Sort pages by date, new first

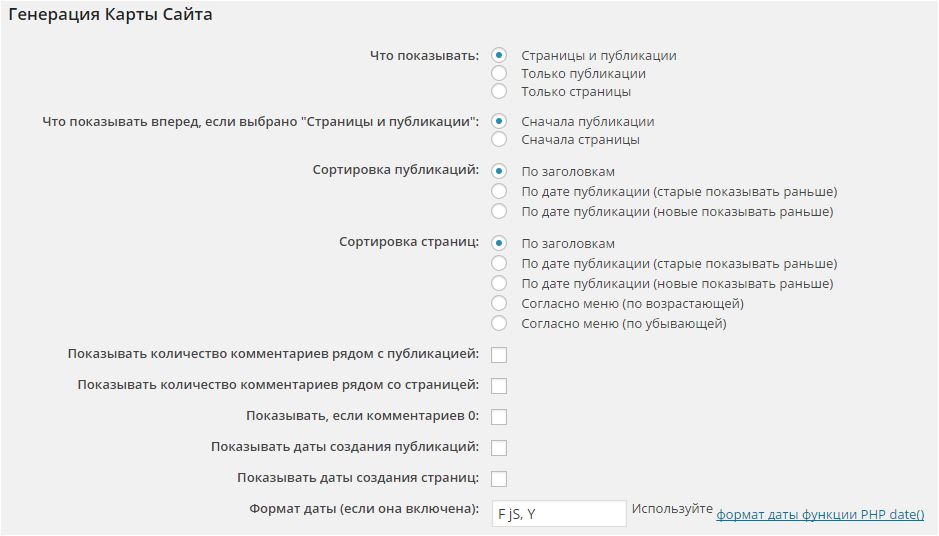(x=499, y=284)
